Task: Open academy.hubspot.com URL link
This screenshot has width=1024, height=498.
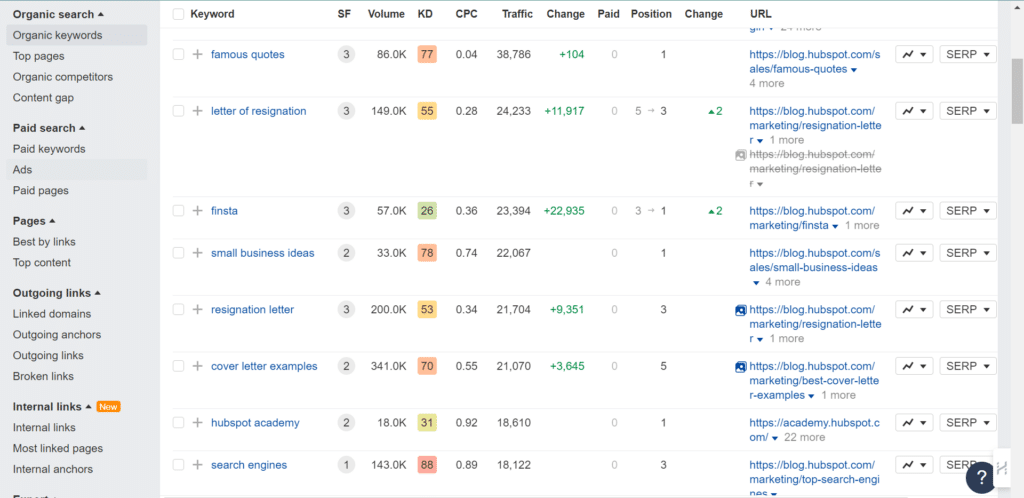Action: (x=814, y=430)
